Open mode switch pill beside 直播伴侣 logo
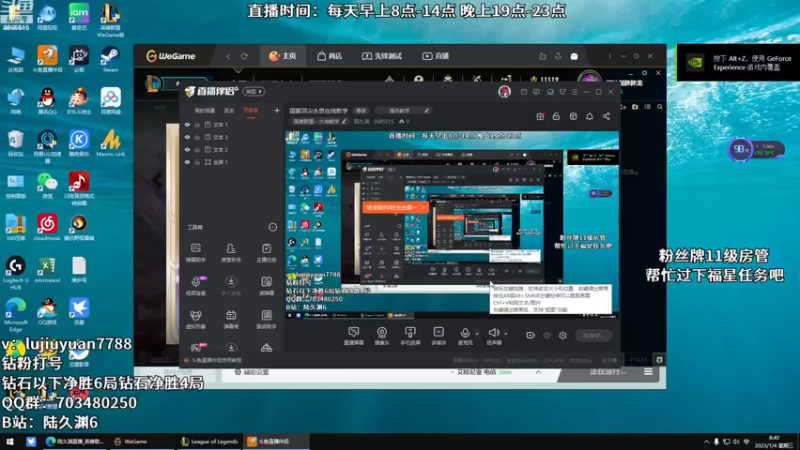800x450 pixels. [253, 91]
